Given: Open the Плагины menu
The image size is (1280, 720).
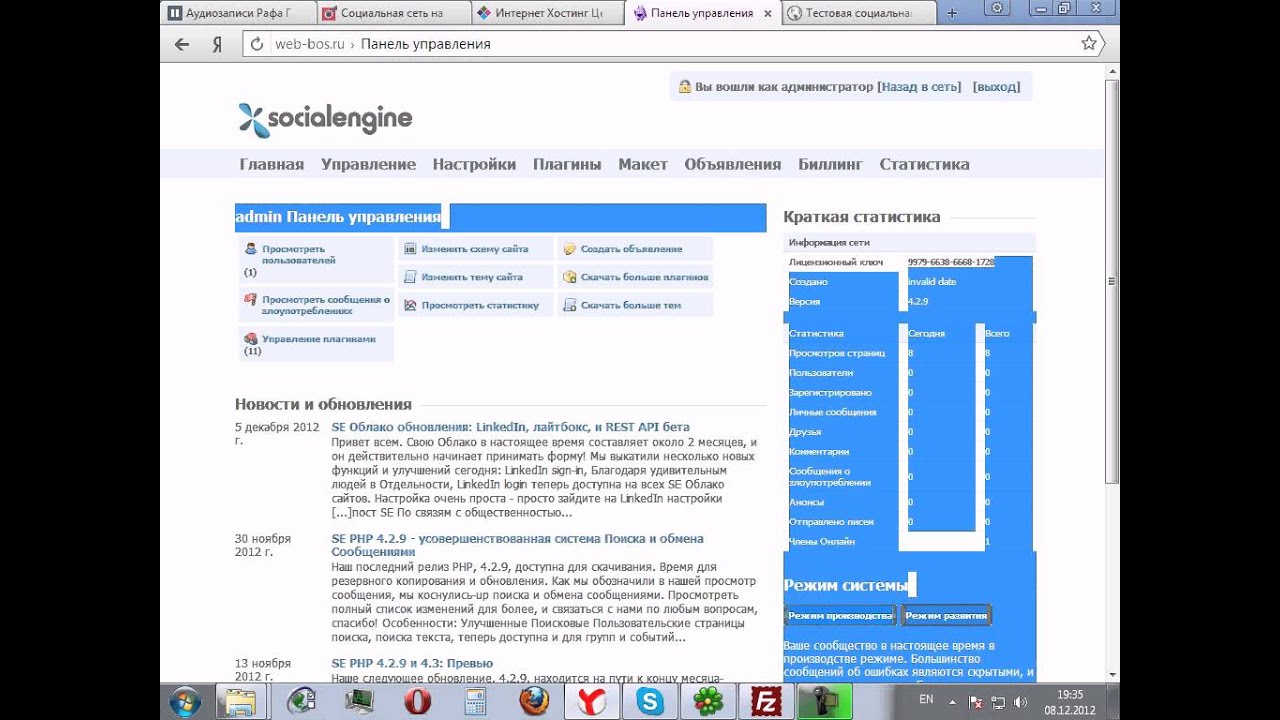Looking at the screenshot, I should coord(567,164).
